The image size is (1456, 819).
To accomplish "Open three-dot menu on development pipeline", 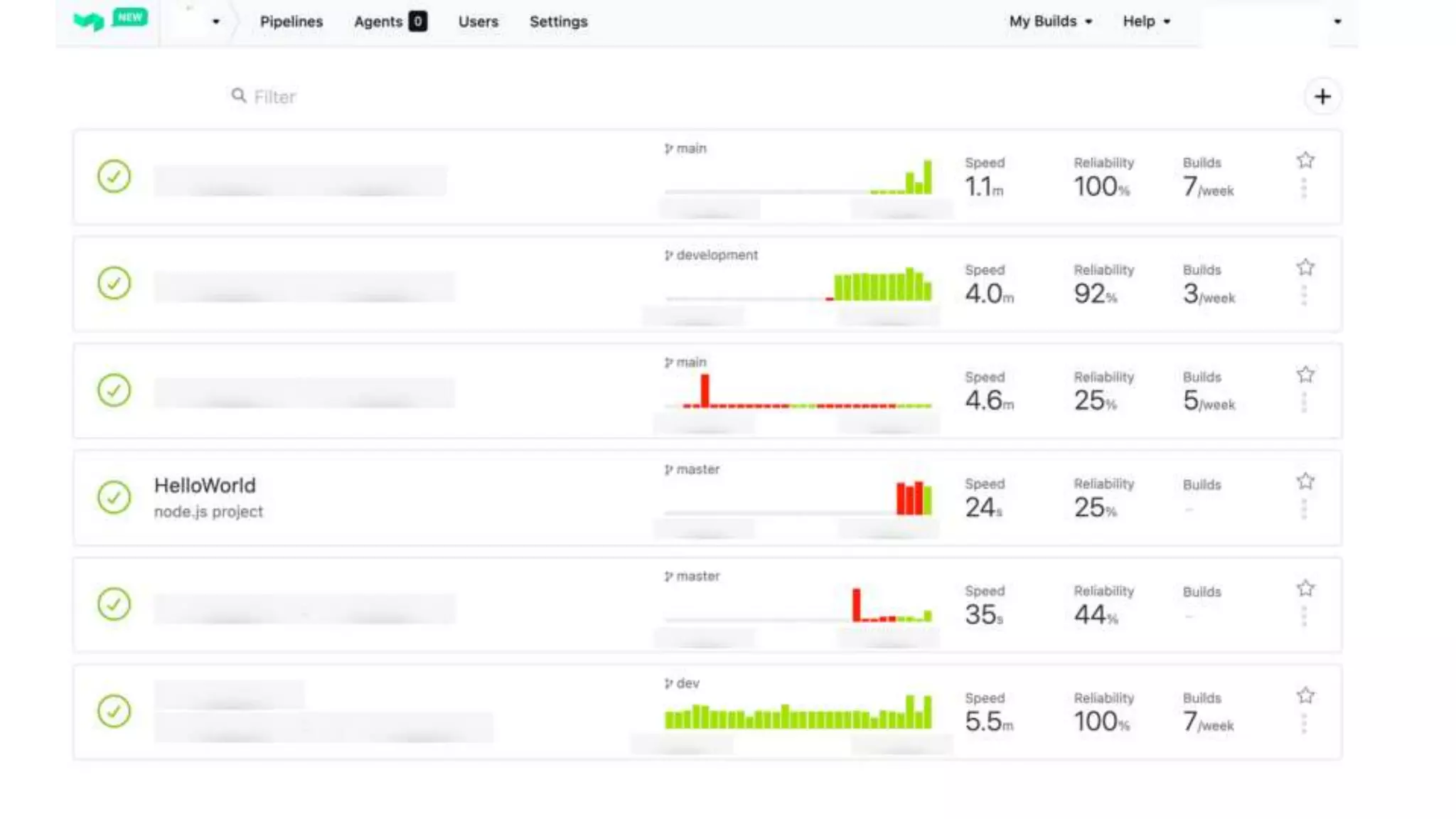I will click(x=1304, y=296).
